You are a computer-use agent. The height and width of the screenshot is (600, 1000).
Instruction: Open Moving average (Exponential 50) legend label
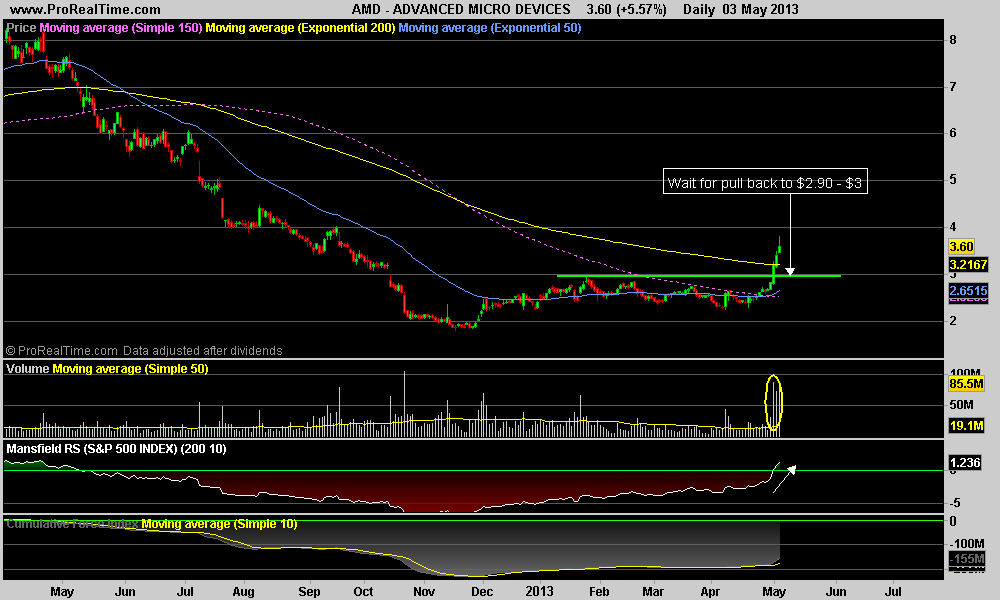490,28
